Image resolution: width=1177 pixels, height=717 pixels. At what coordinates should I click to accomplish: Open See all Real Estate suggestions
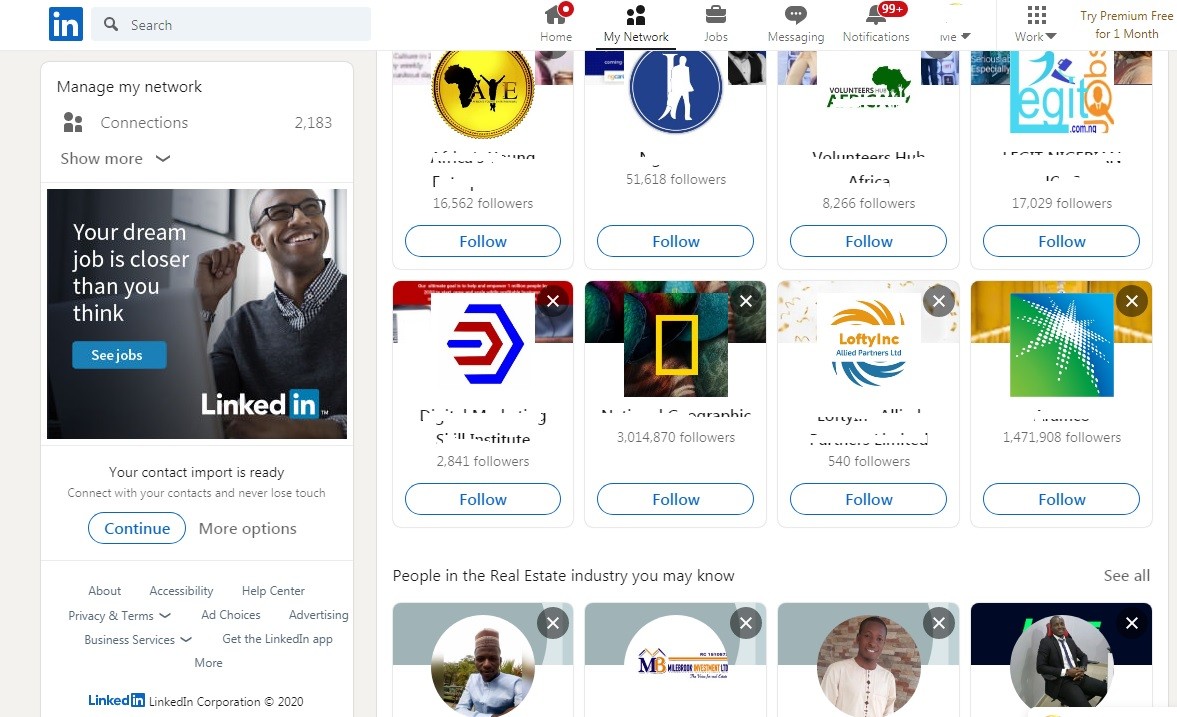click(1127, 575)
